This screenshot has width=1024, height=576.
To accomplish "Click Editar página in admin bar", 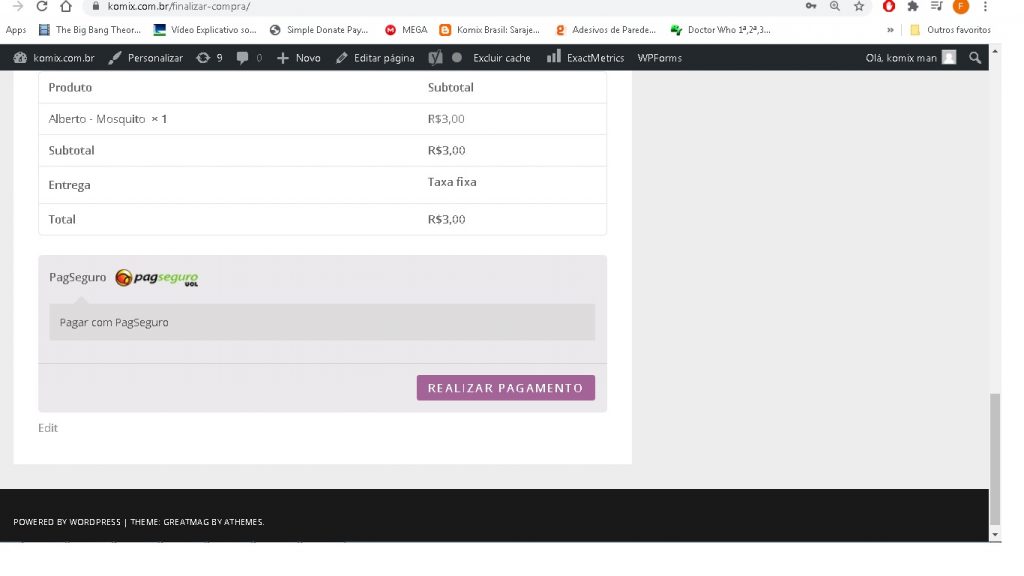I will pyautogui.click(x=375, y=58).
